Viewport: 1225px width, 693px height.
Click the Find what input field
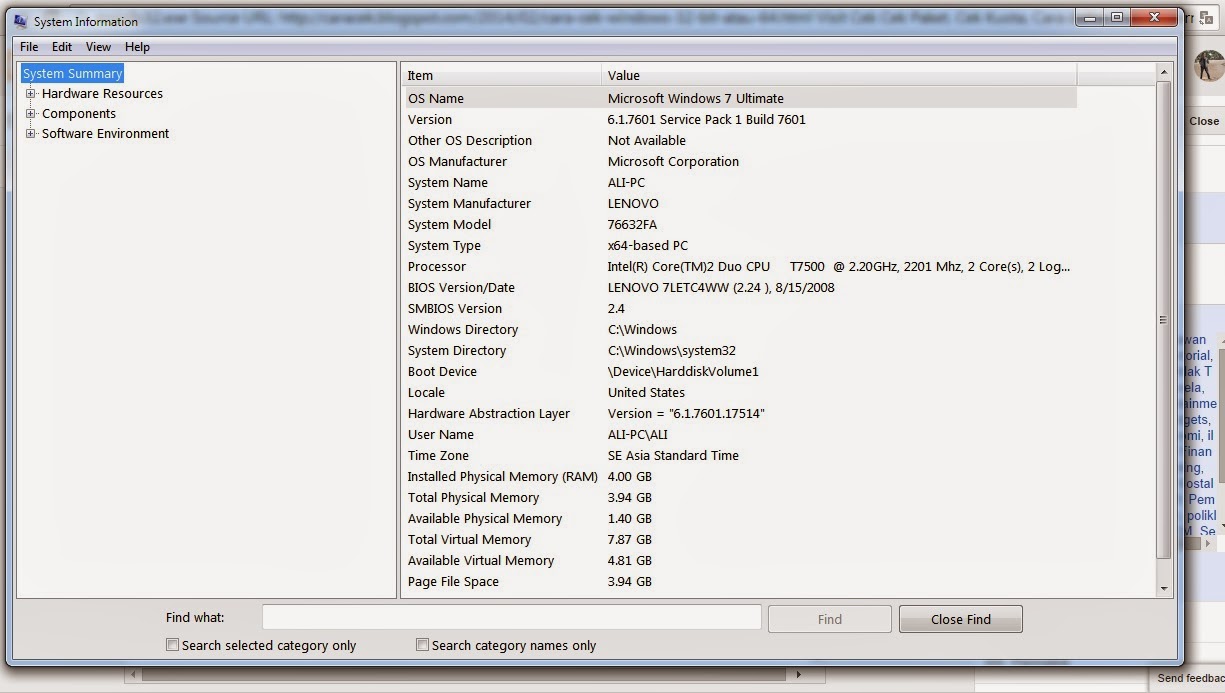point(511,619)
